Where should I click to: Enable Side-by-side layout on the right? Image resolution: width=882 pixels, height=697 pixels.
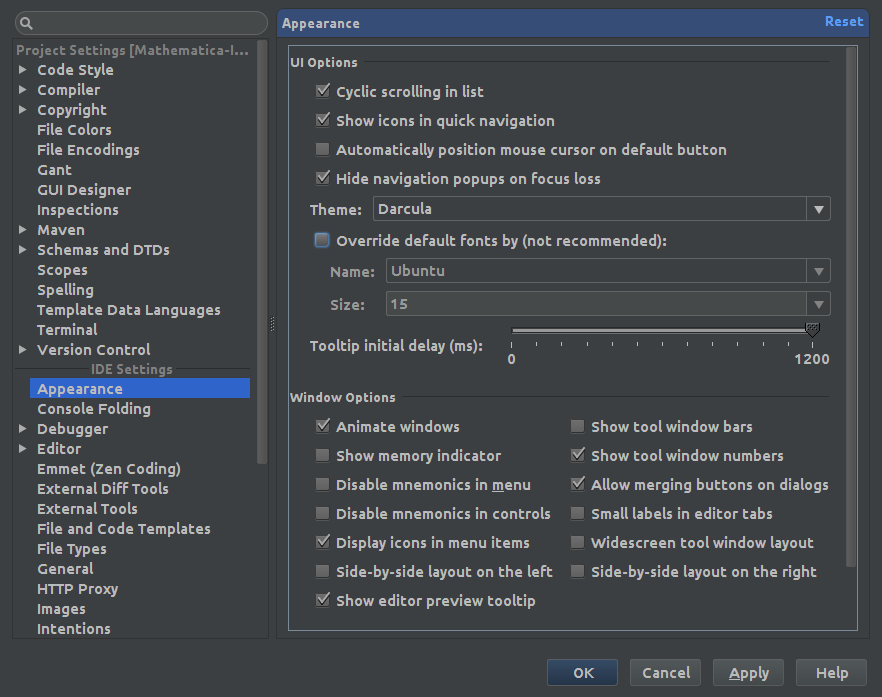pos(578,572)
